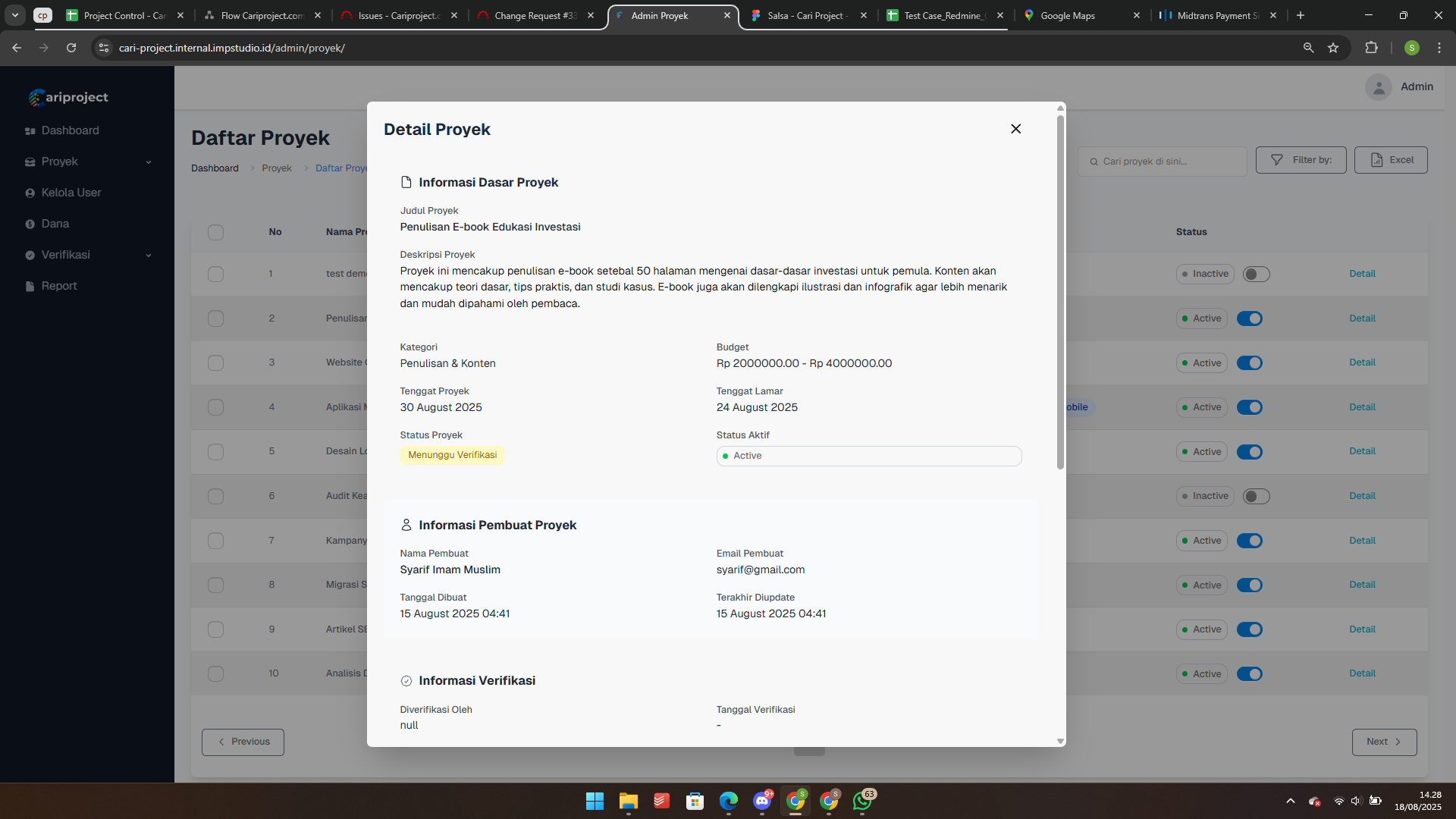
Task: Bookmark this page with the star icon
Action: 1333,48
